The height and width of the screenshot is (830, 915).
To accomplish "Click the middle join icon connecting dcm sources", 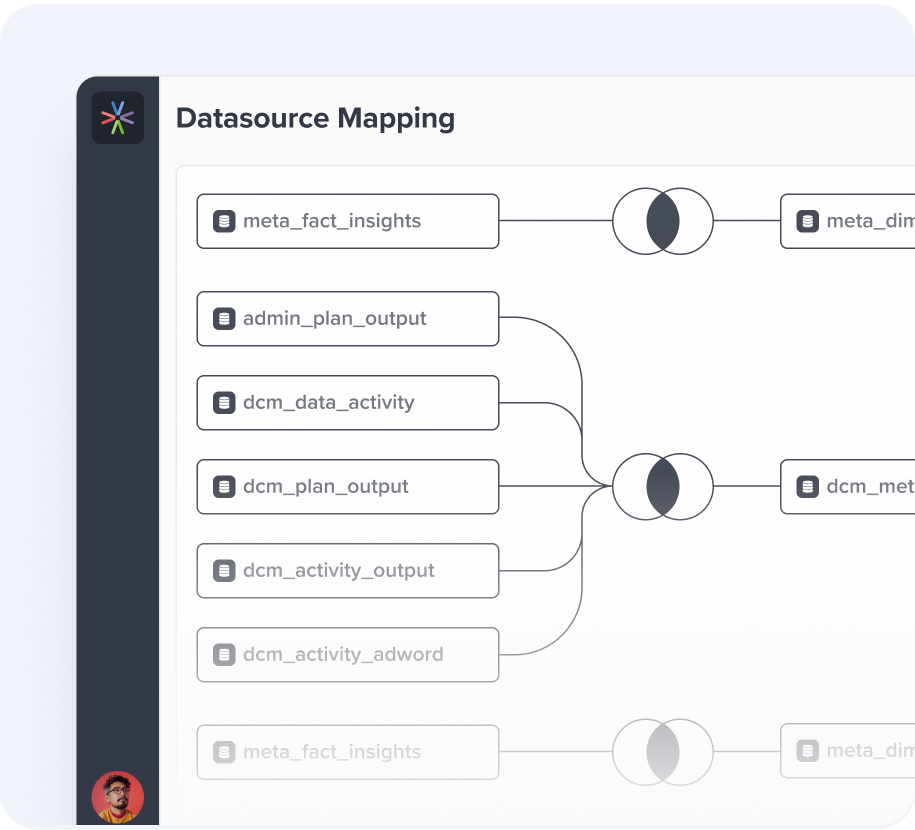I will (x=663, y=487).
